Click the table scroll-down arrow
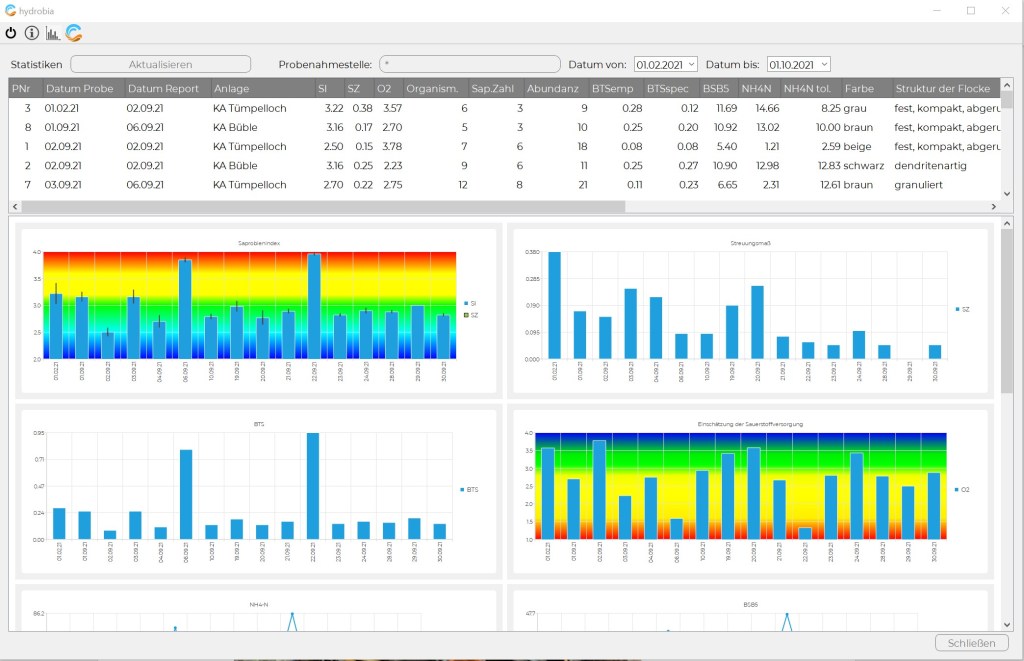The width and height of the screenshot is (1024, 661). click(x=1007, y=193)
